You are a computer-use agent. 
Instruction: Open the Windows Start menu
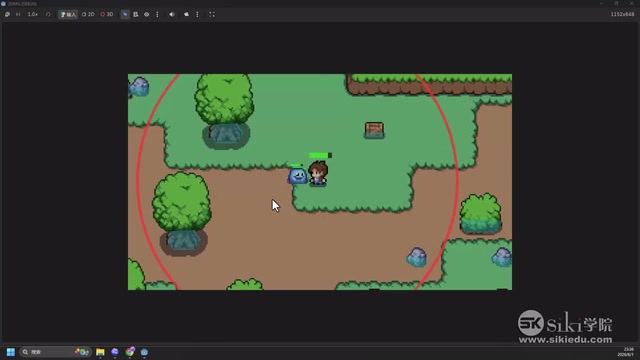point(11,352)
